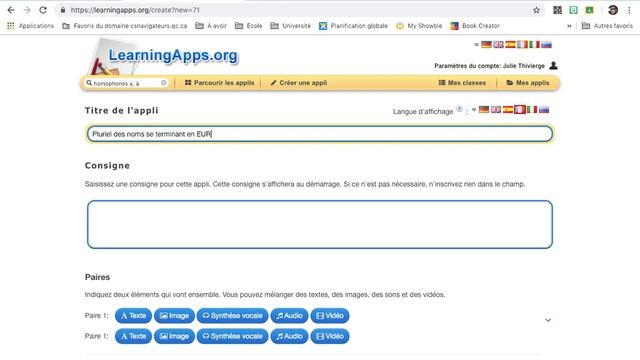Image resolution: width=640 pixels, height=360 pixels.
Task: Open the À avoir bookmarks folder
Action: (211, 26)
